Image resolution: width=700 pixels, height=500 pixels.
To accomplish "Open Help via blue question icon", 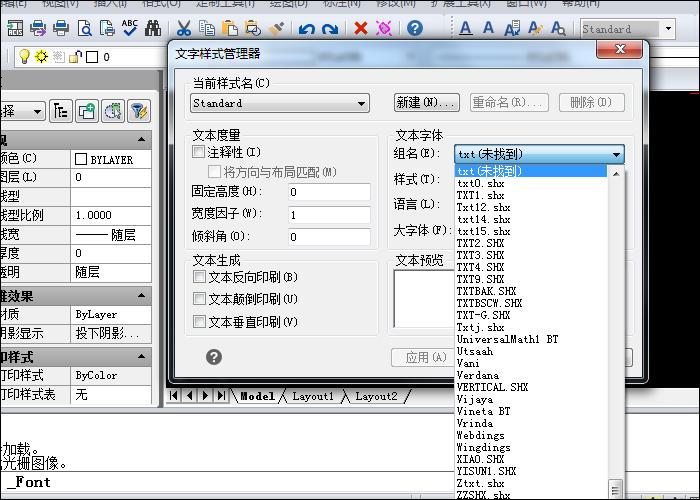I will [x=415, y=29].
